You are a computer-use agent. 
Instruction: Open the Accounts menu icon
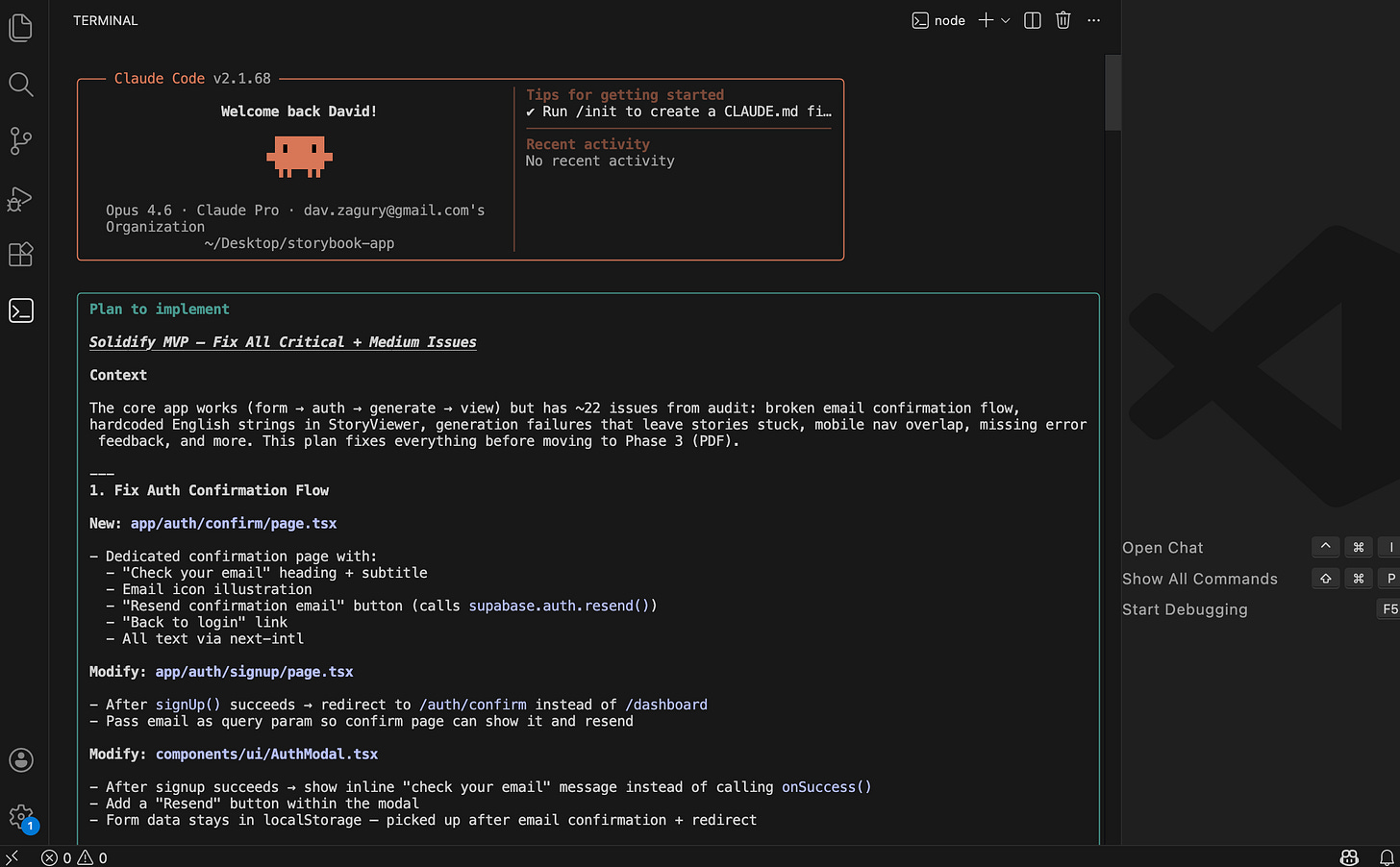click(20, 760)
